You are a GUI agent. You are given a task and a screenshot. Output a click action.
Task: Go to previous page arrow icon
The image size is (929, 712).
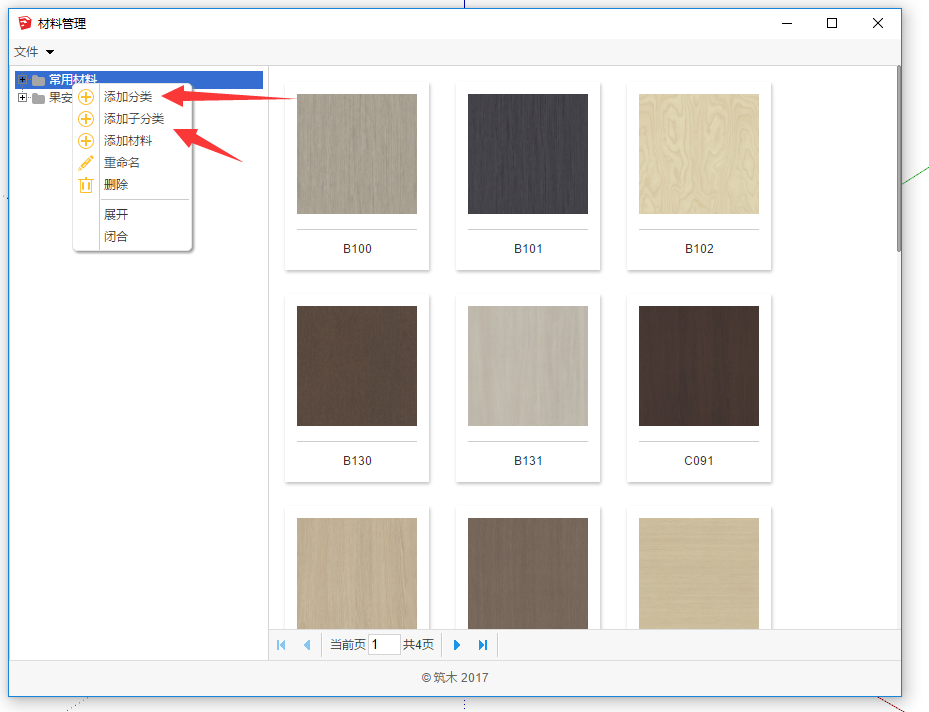[x=306, y=645]
